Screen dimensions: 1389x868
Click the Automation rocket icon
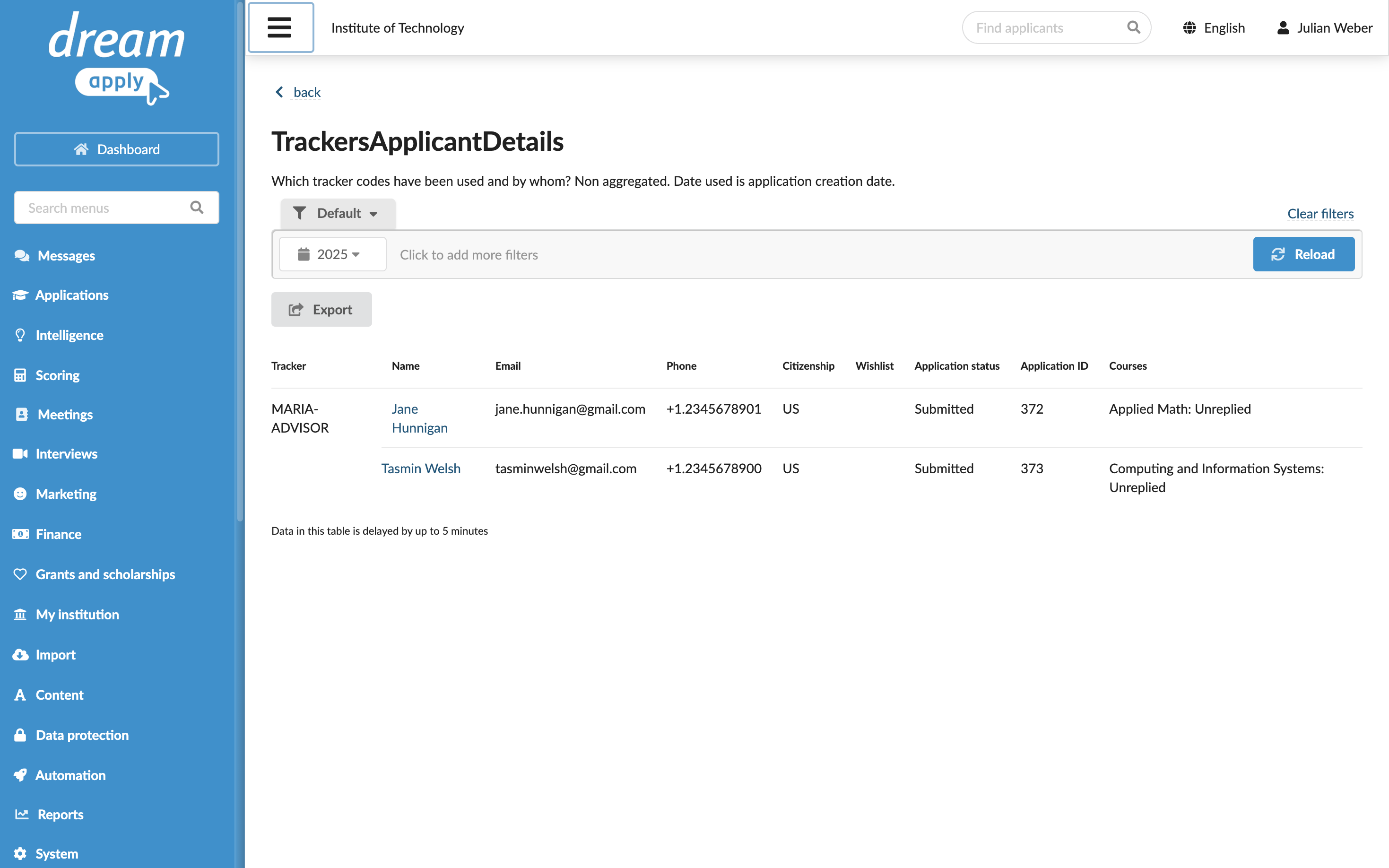[x=20, y=775]
